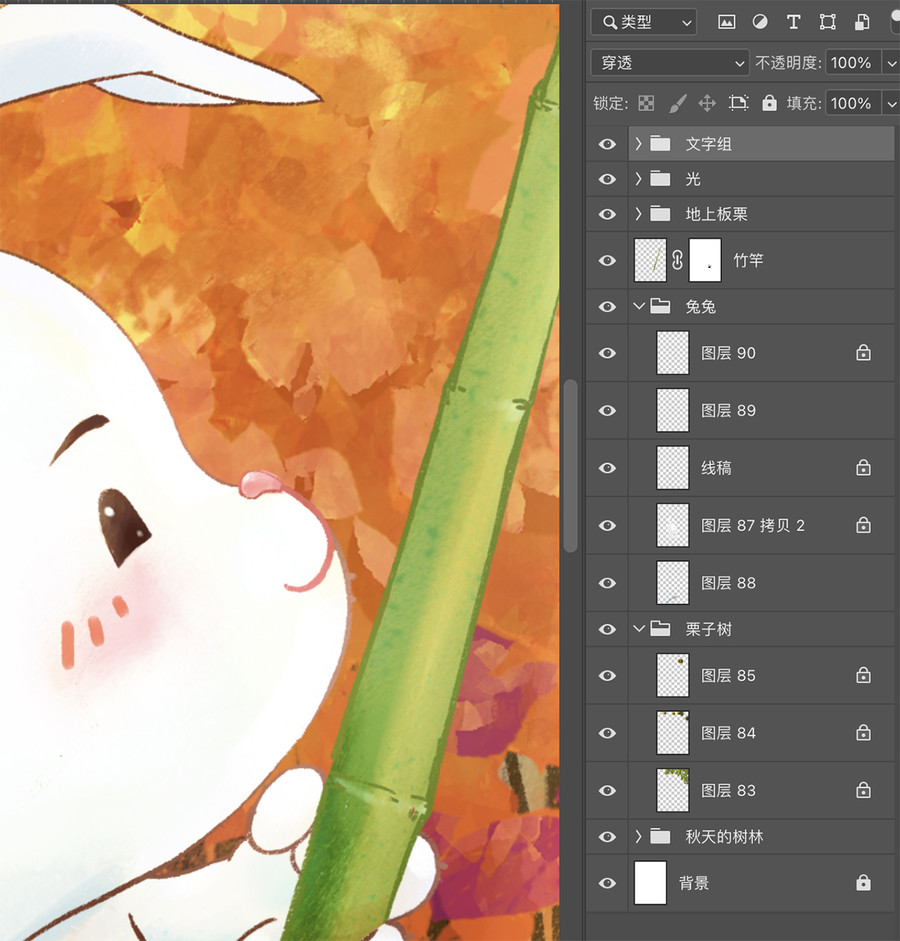Select the 图层 87 拷贝 2 layer name
This screenshot has height=941, width=900.
[753, 526]
